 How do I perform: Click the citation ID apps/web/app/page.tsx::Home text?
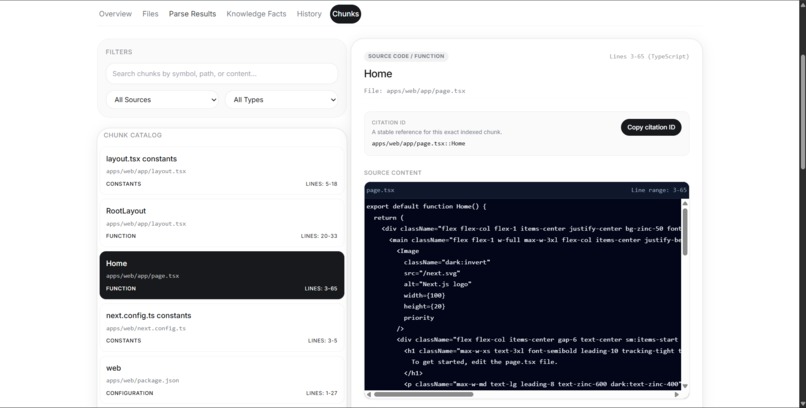(418, 144)
